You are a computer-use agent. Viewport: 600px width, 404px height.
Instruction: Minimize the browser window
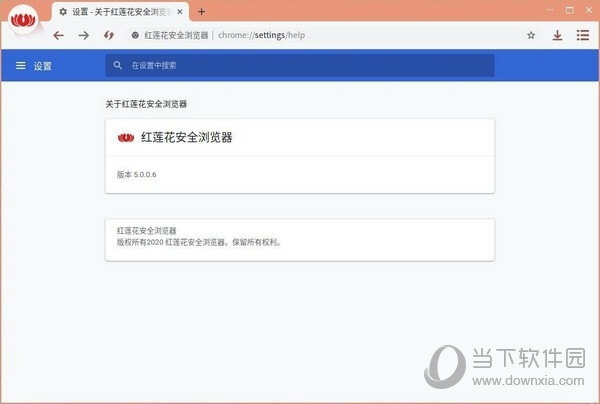[x=550, y=10]
